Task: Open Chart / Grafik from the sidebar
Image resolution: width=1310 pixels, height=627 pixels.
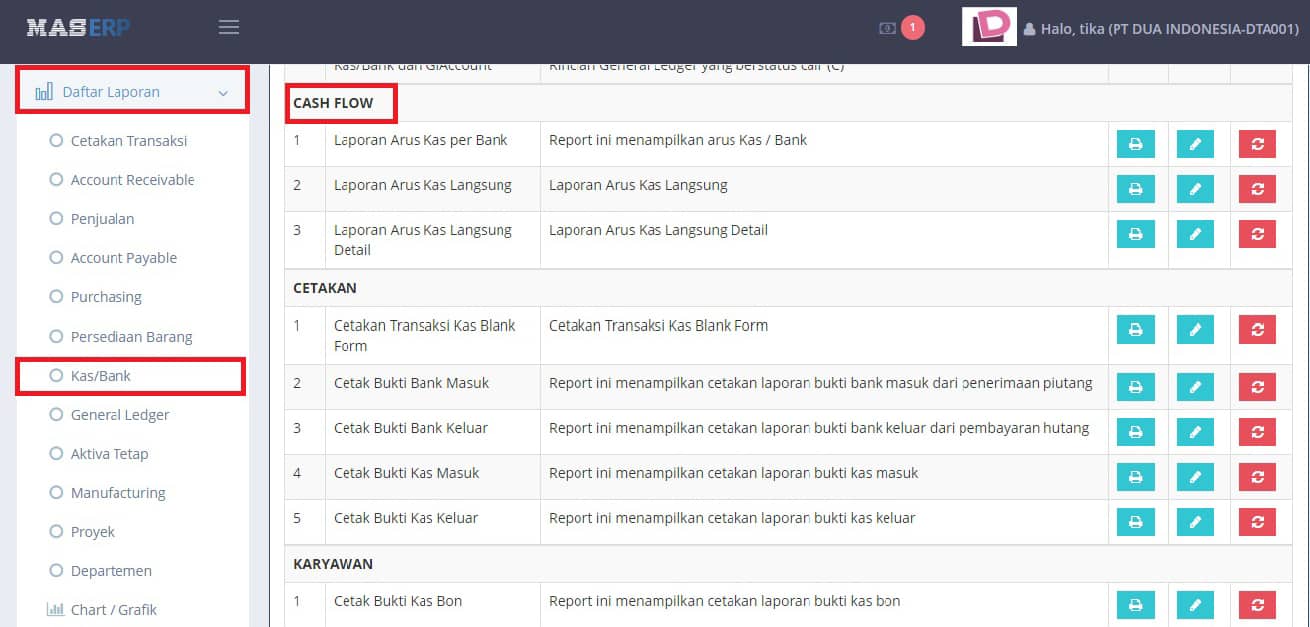Action: click(113, 609)
